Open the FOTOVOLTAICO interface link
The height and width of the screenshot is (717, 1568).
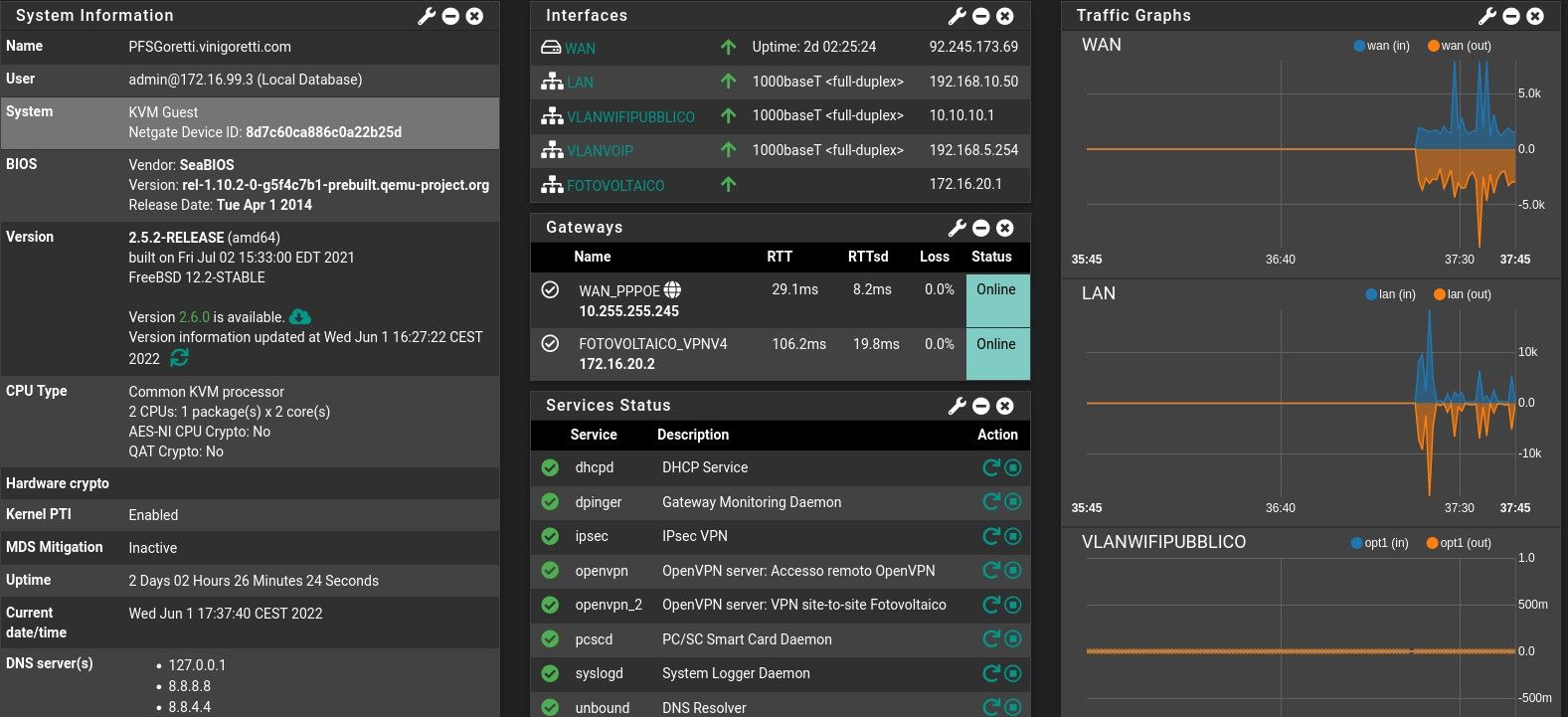(615, 185)
